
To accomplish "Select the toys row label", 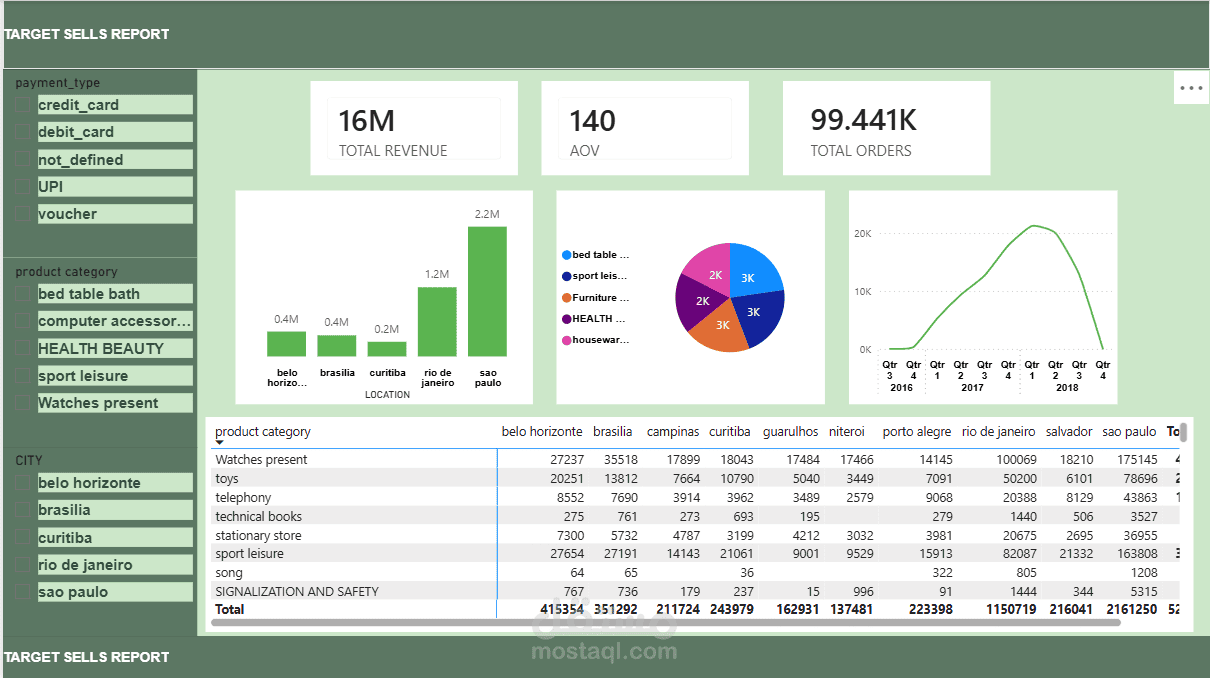I will click(227, 479).
